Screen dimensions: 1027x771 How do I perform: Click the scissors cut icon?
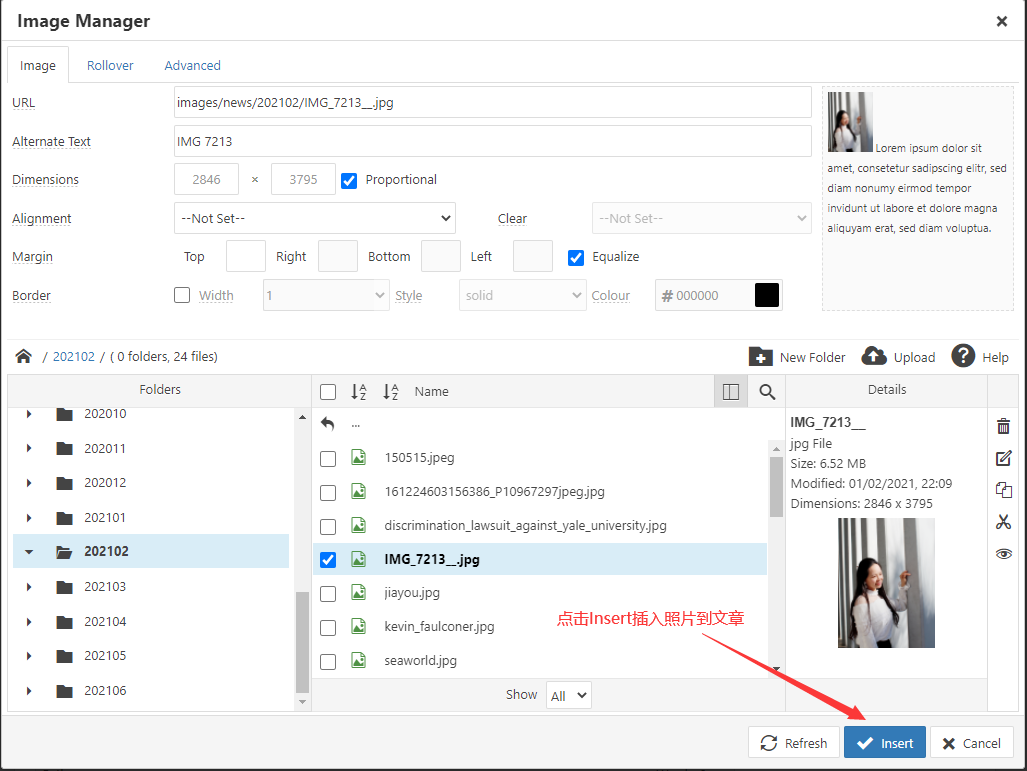coord(1003,521)
